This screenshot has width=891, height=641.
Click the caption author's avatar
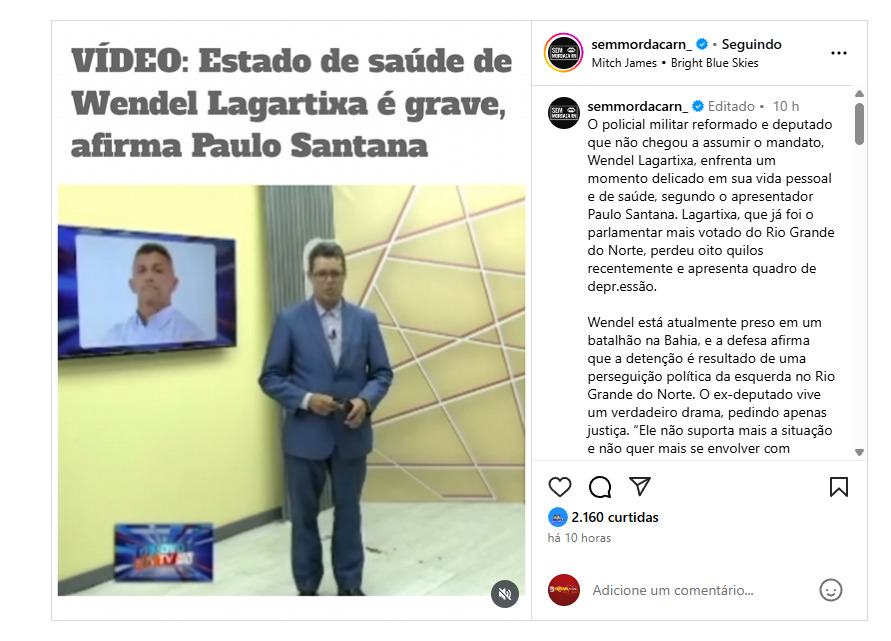pyautogui.click(x=564, y=113)
